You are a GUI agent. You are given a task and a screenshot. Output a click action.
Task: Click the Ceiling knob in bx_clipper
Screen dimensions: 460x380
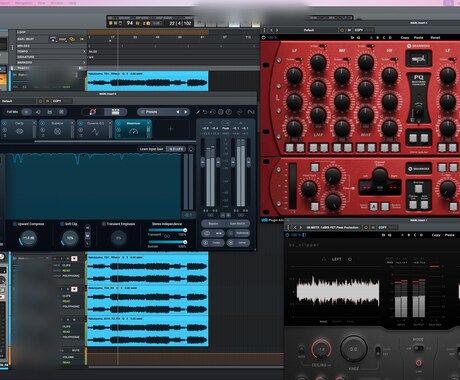click(321, 349)
